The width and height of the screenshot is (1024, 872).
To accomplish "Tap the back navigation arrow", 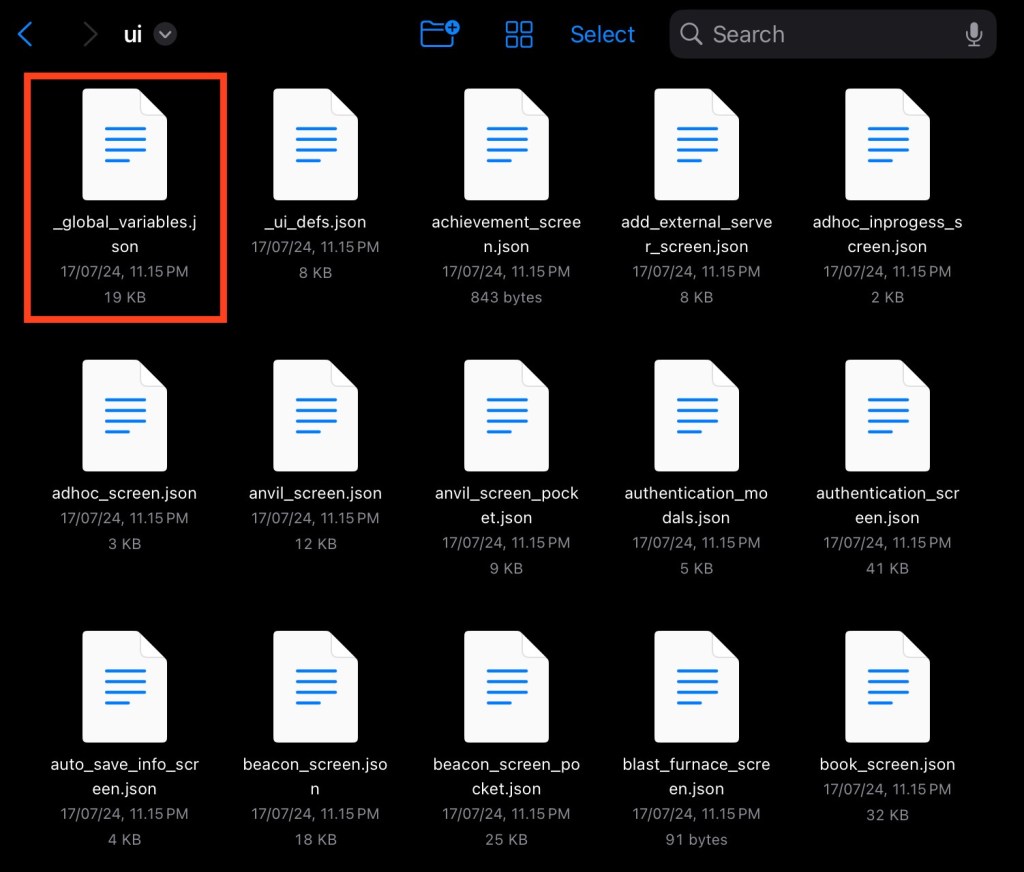I will tap(26, 35).
